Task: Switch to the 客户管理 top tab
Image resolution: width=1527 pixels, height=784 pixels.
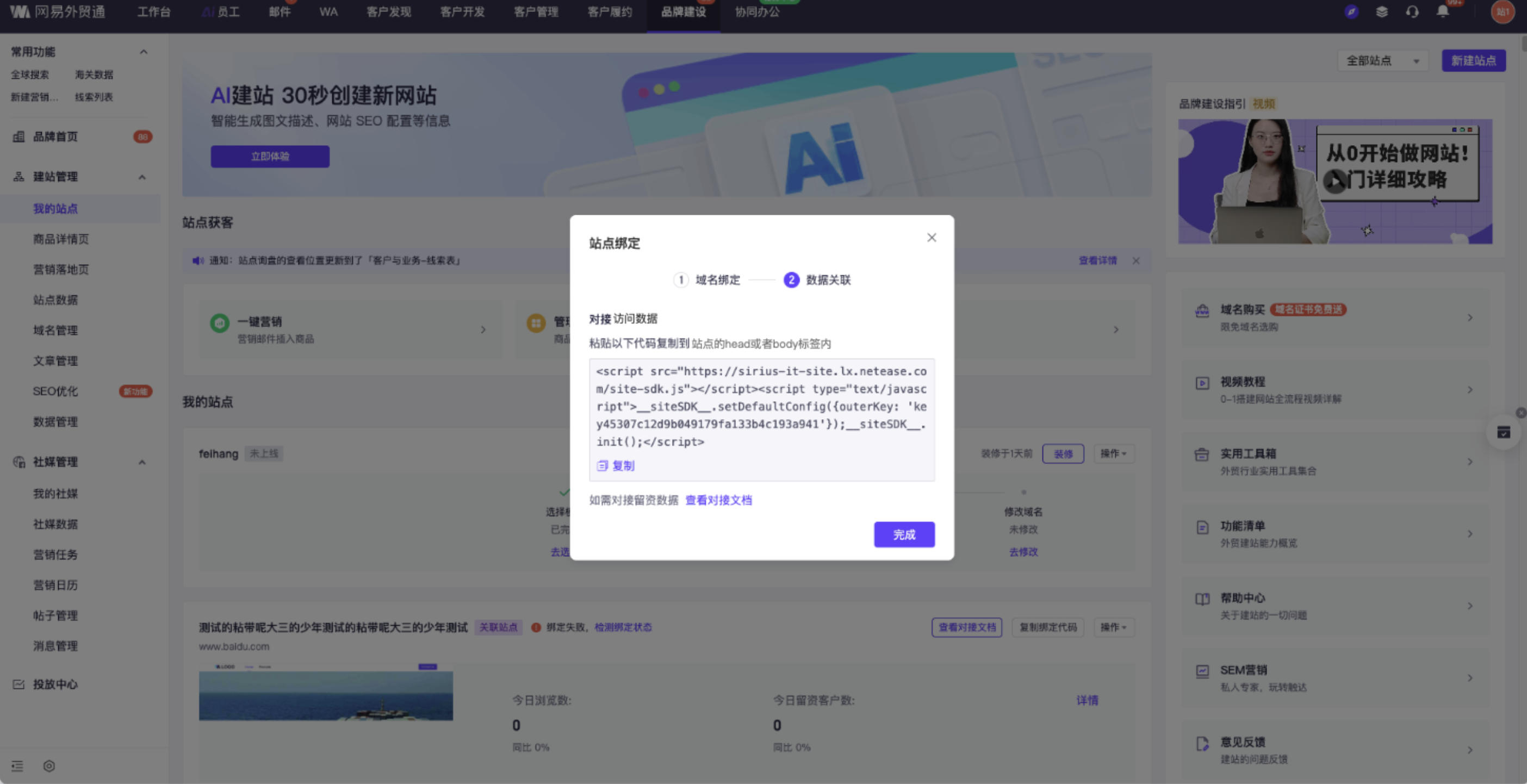Action: click(x=536, y=12)
